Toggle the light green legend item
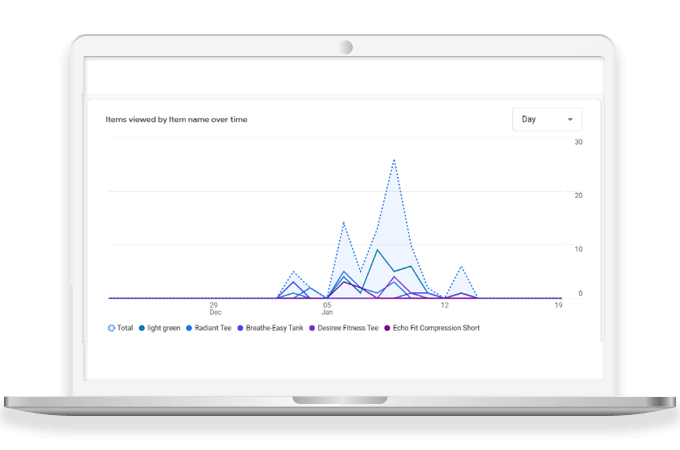This screenshot has width=680, height=450. 159,328
